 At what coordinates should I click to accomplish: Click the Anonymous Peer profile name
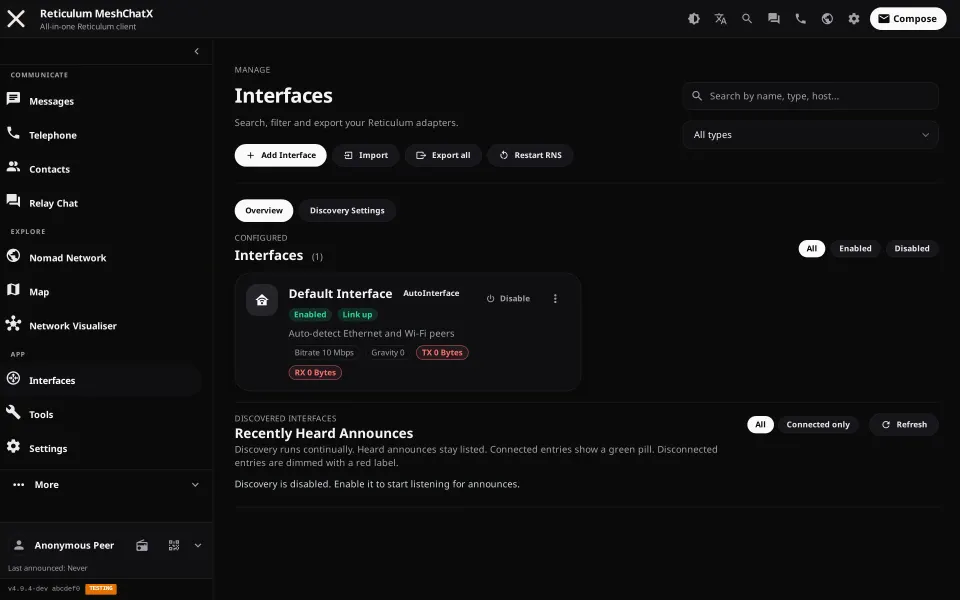coord(74,545)
